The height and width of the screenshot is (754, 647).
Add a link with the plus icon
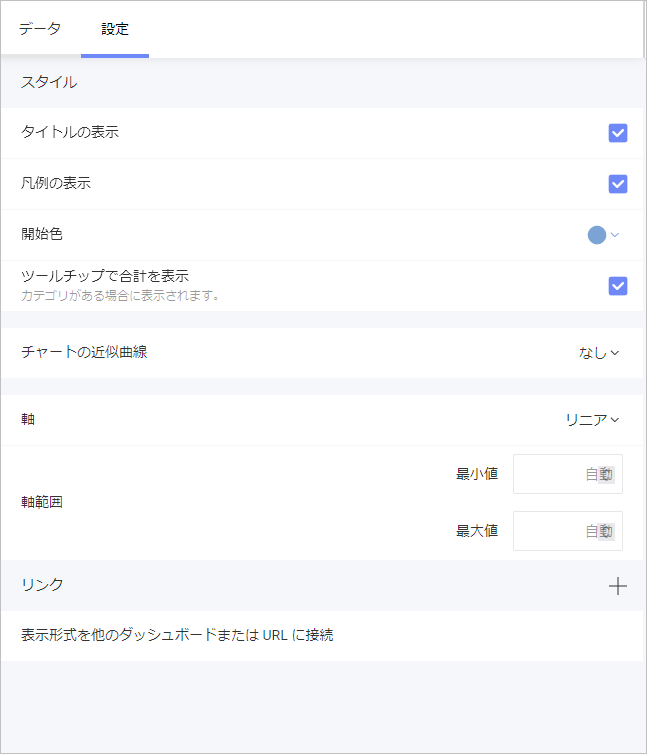click(618, 586)
